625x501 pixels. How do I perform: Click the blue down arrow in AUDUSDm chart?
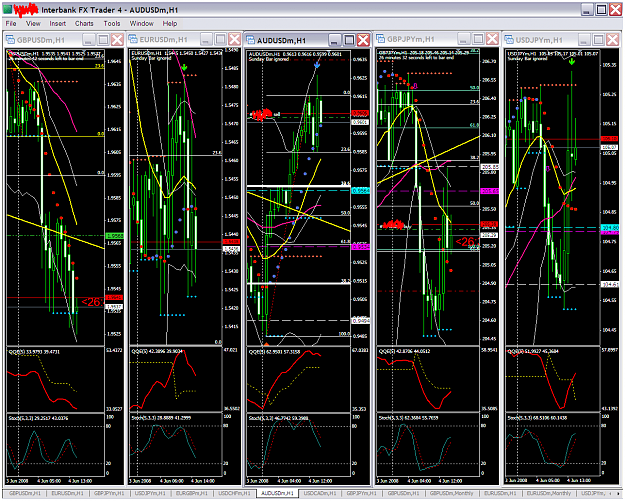tap(317, 64)
